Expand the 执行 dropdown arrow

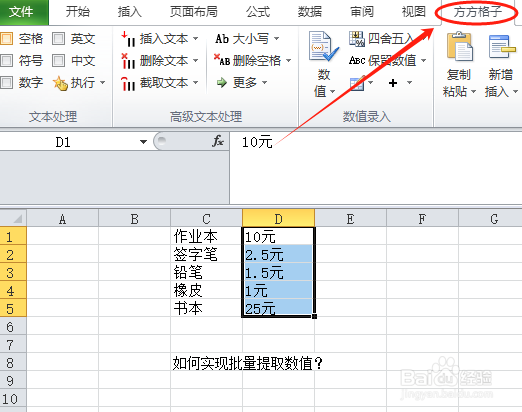[102, 82]
